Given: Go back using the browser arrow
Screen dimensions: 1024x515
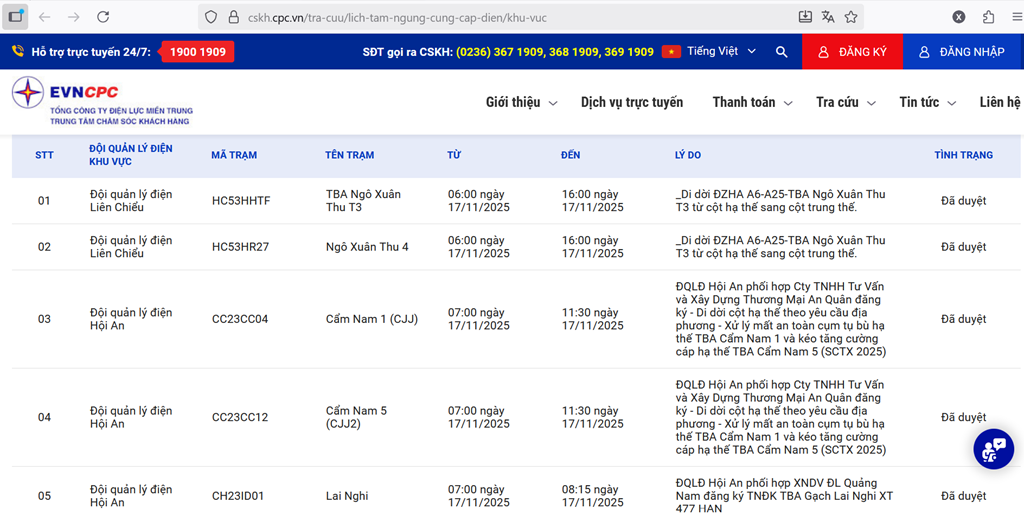Looking at the screenshot, I should 45,17.
